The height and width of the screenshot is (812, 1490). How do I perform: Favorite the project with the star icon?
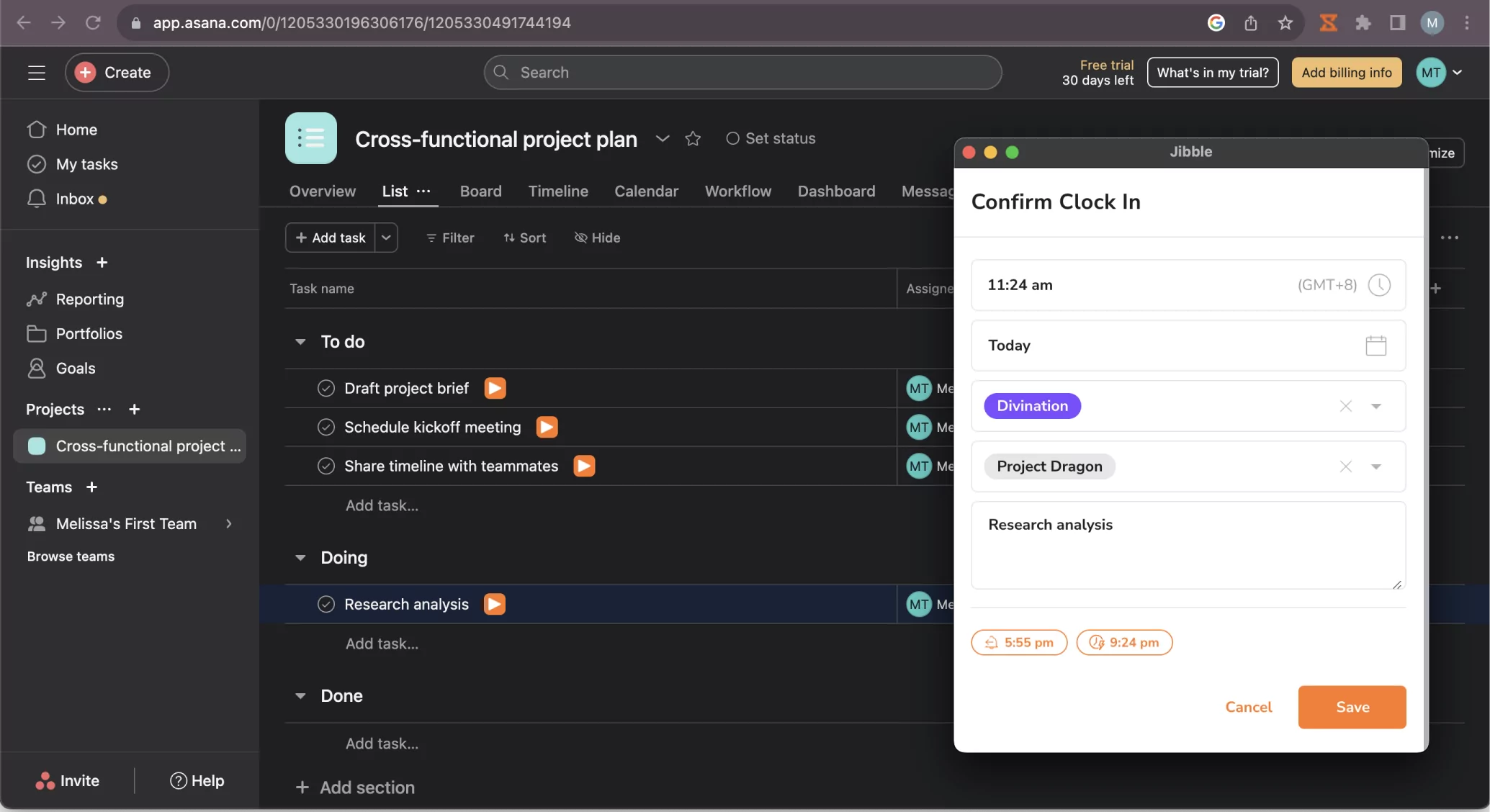[x=693, y=138]
